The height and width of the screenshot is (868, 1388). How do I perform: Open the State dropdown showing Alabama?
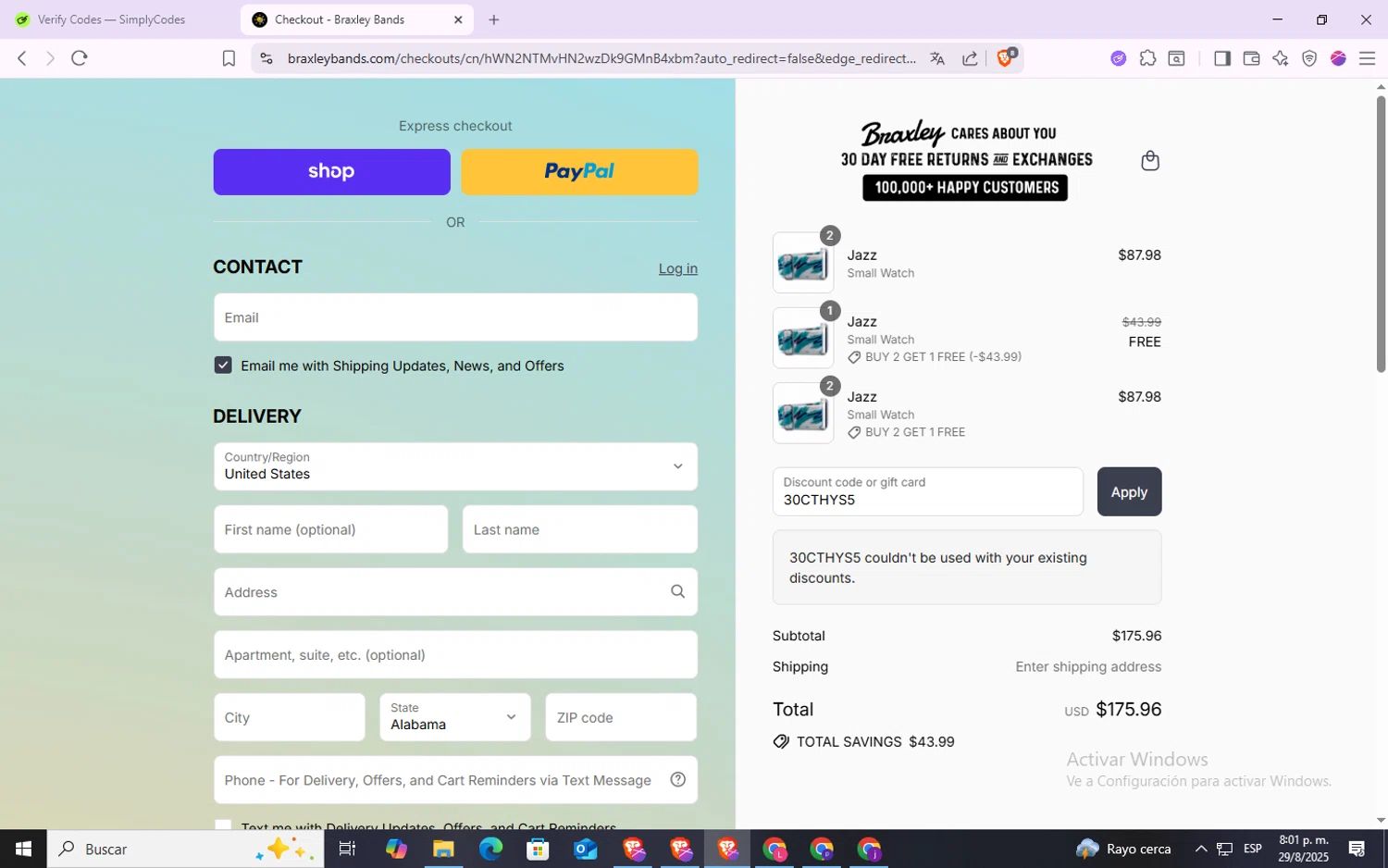pyautogui.click(x=455, y=717)
